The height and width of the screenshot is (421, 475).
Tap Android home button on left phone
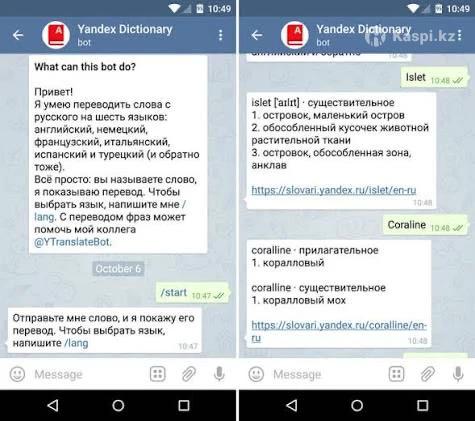click(x=118, y=405)
